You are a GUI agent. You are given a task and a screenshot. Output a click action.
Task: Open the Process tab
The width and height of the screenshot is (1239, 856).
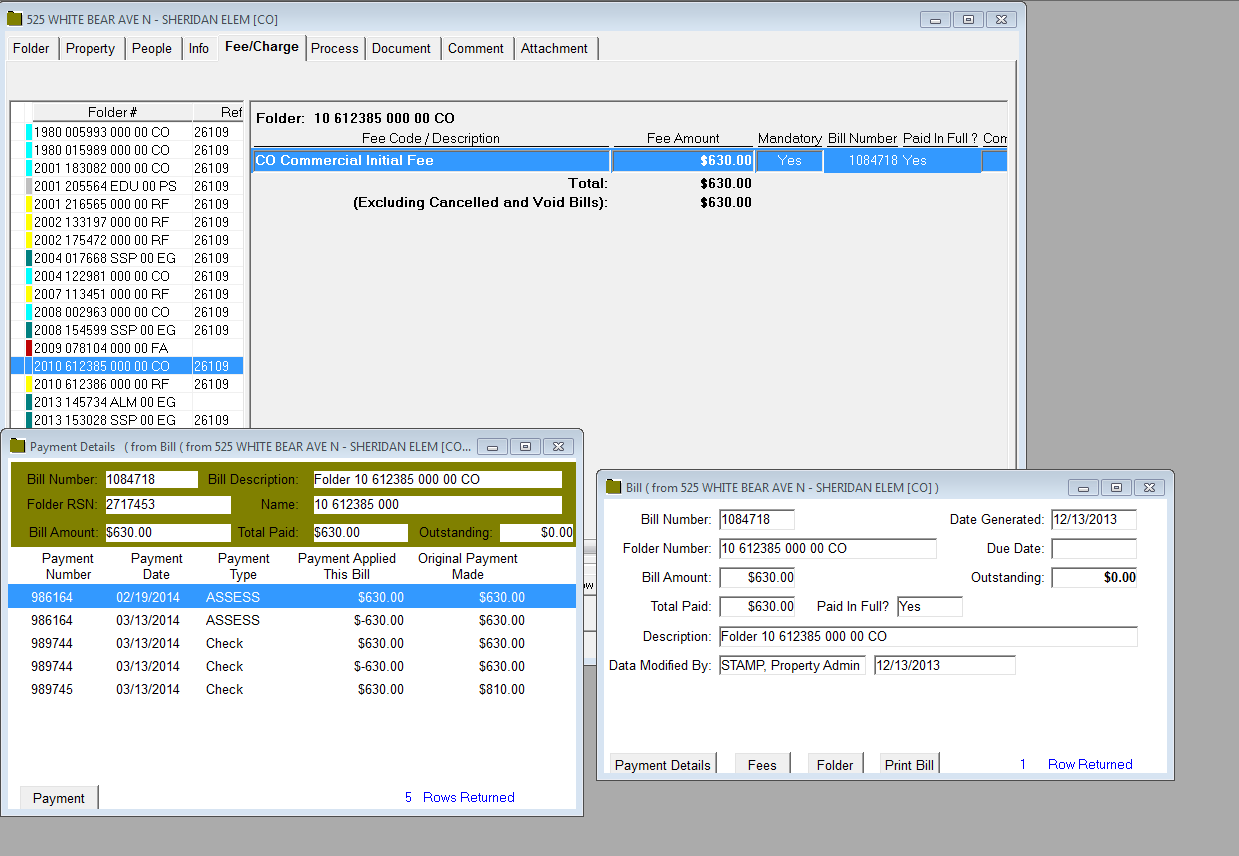tap(334, 48)
